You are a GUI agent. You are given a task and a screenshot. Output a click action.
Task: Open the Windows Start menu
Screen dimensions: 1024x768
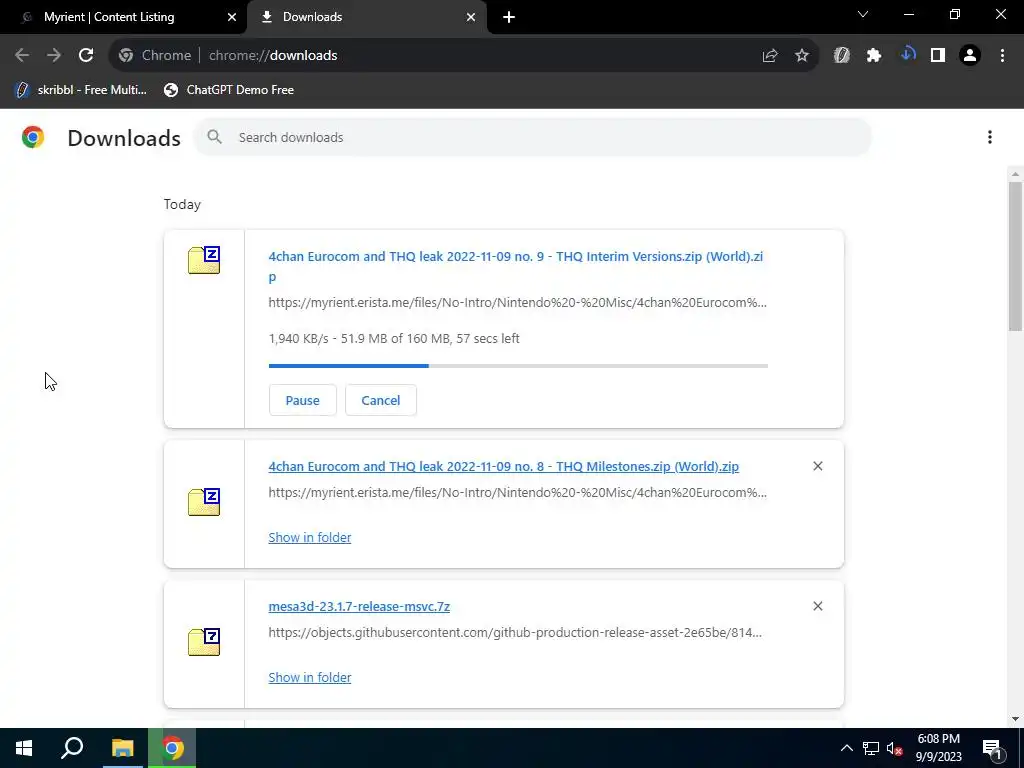click(24, 748)
